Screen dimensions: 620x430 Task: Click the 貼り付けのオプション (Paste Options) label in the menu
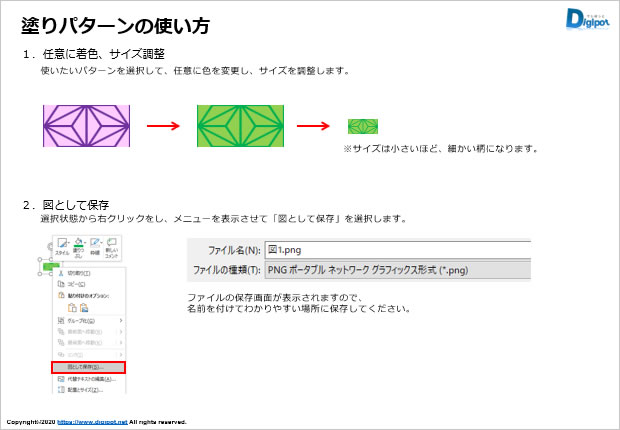[x=89, y=296]
